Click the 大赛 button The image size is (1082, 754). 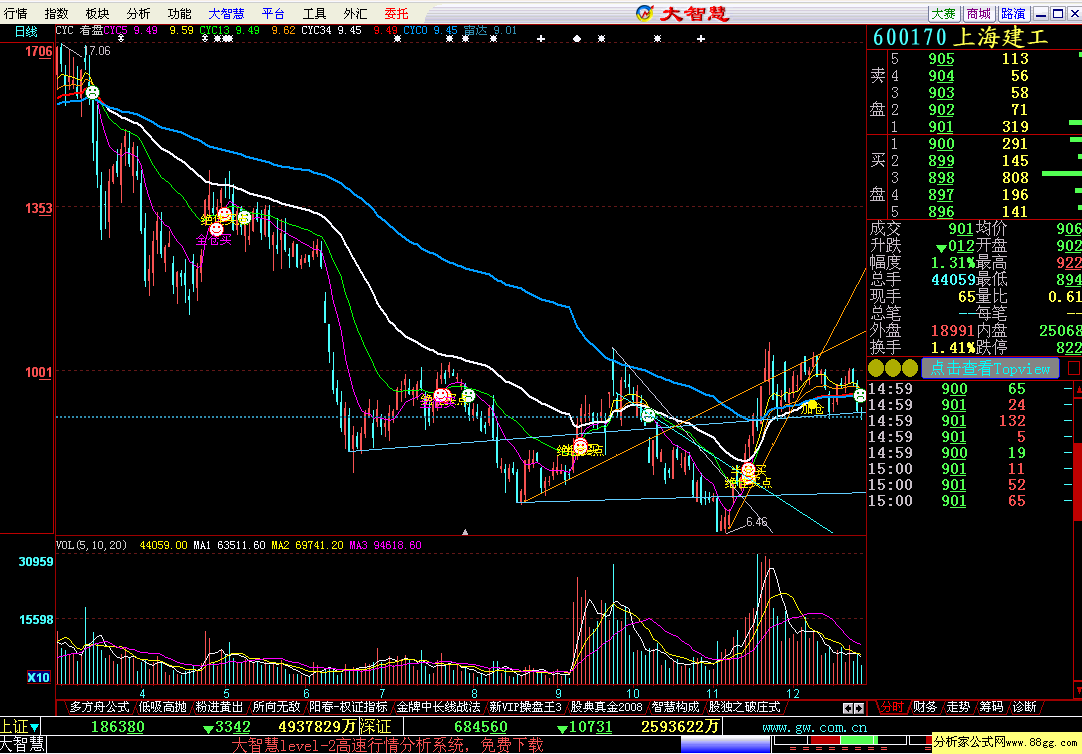pos(943,14)
